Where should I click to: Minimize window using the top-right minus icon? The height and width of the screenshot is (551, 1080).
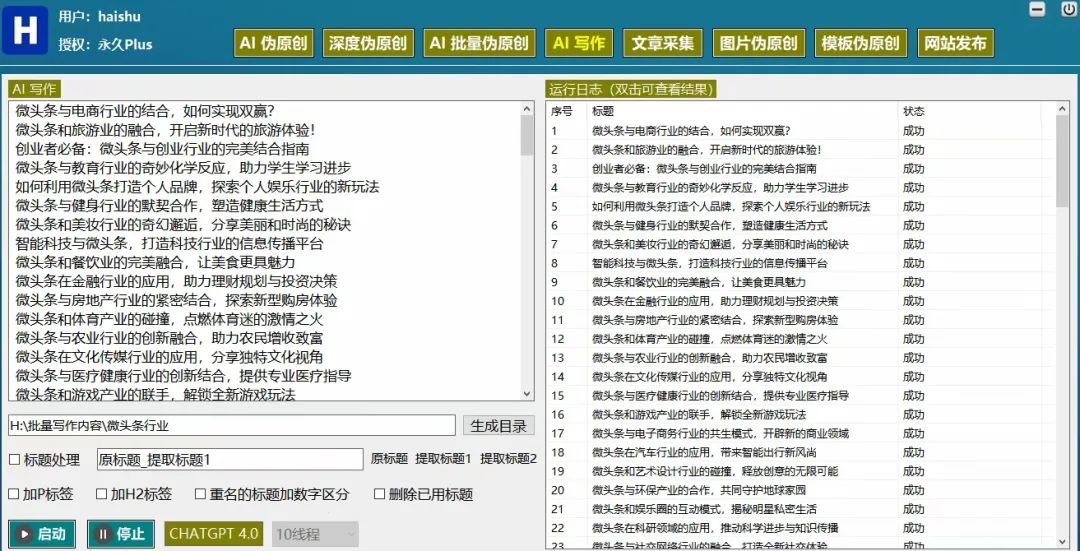point(1037,9)
